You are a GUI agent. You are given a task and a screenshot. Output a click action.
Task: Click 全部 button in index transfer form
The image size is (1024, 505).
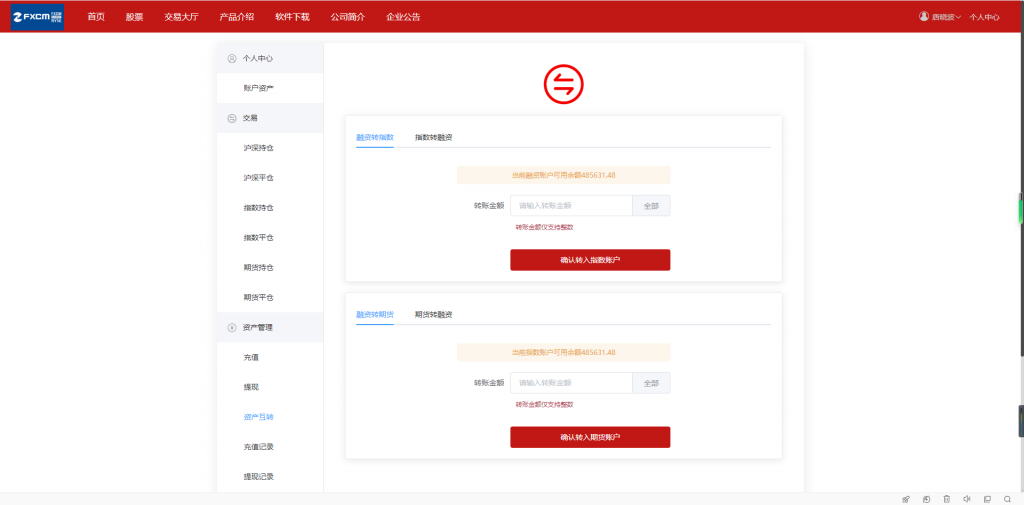pos(651,205)
